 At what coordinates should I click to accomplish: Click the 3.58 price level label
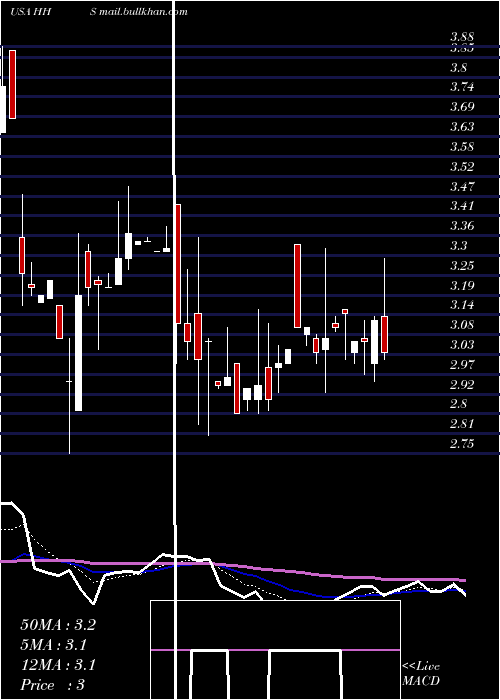(462, 146)
